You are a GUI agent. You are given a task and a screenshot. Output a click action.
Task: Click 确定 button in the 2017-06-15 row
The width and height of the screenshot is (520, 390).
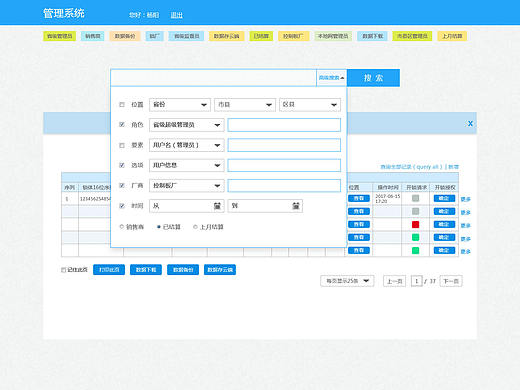click(x=444, y=198)
